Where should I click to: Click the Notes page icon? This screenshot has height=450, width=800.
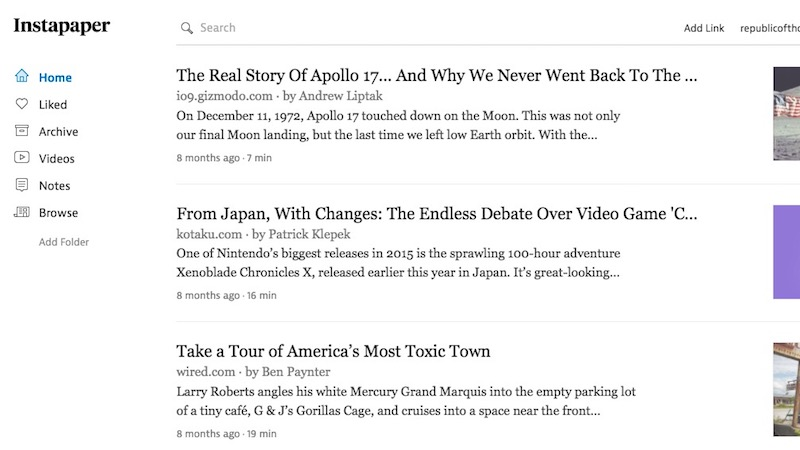pyautogui.click(x=21, y=185)
